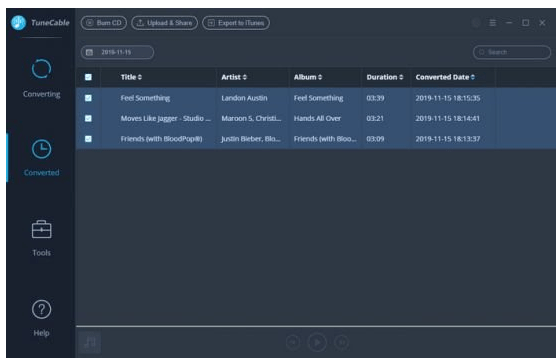This screenshot has width=559, height=362.
Task: Click duration '03:21'
Action: 375,118
